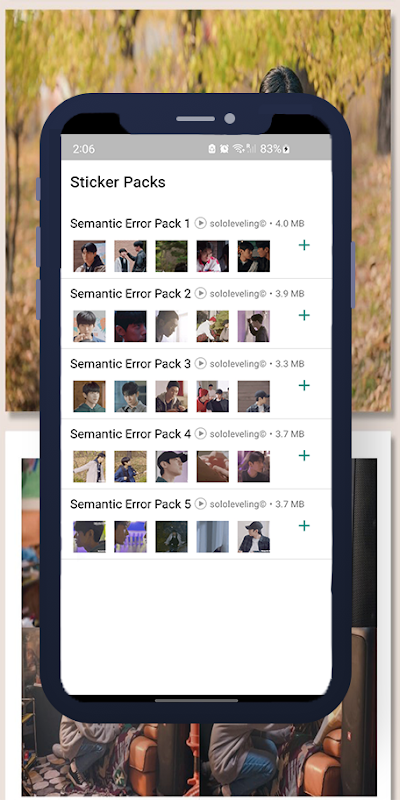Click animated play icon beside Pack 3 title
Image resolution: width=400 pixels, height=800 pixels.
coord(201,363)
